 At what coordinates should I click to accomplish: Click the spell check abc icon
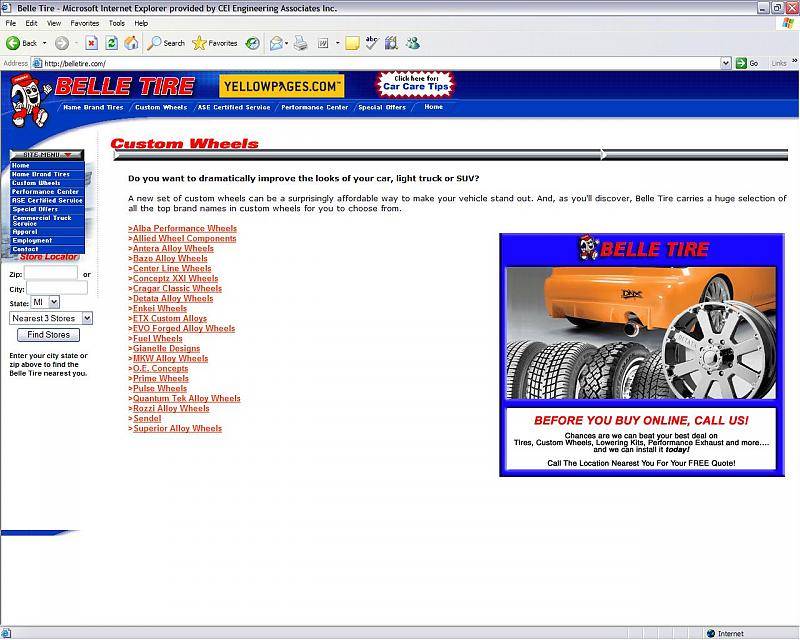372,43
